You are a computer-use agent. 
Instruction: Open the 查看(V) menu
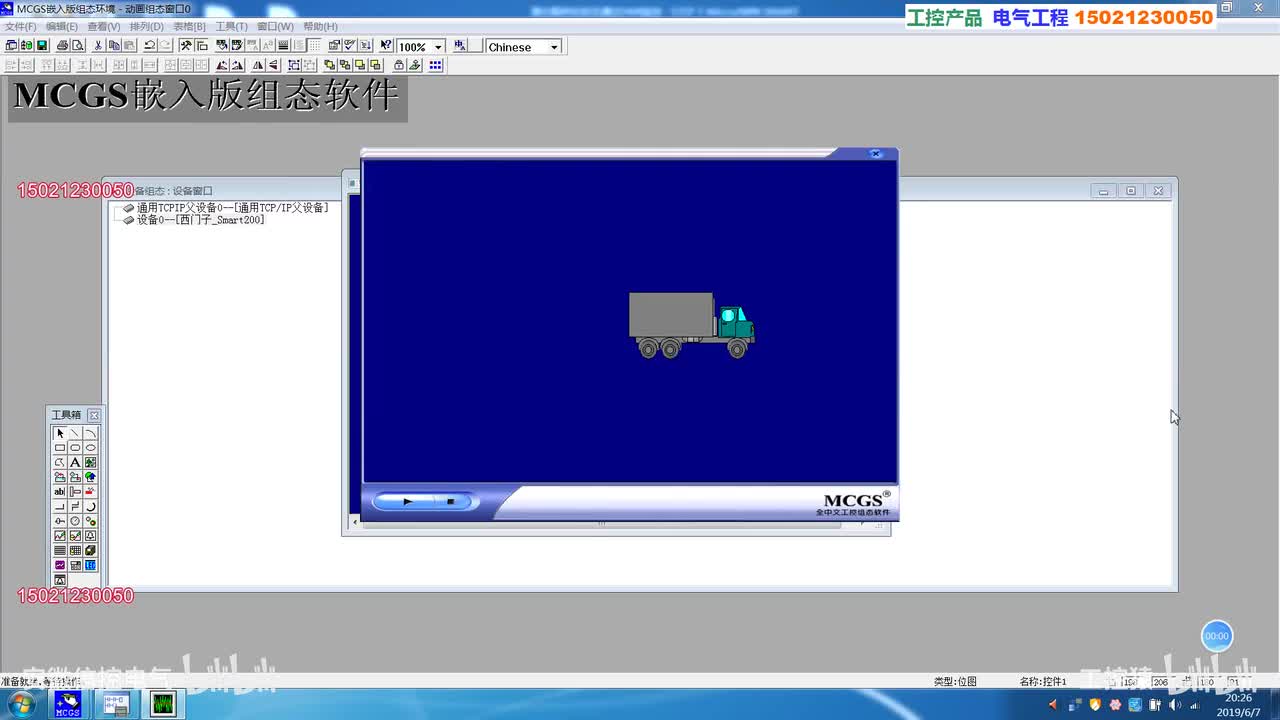point(104,27)
